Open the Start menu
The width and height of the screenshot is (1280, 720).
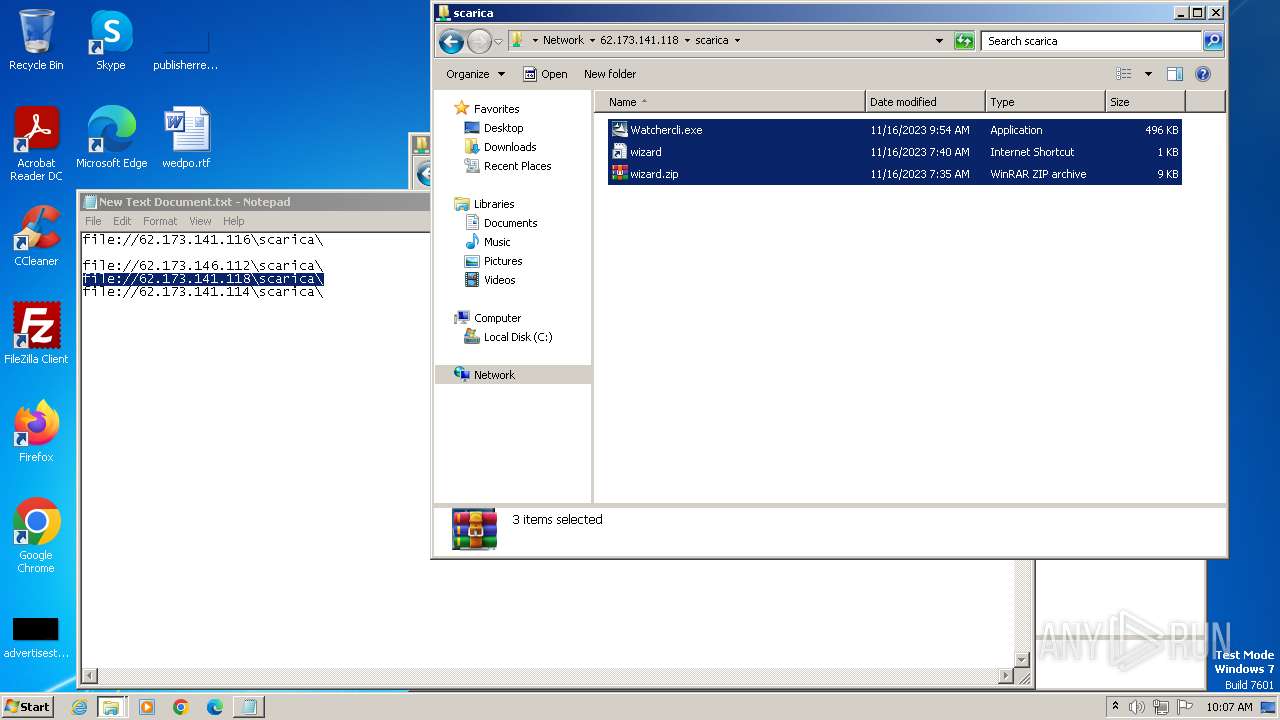point(28,707)
